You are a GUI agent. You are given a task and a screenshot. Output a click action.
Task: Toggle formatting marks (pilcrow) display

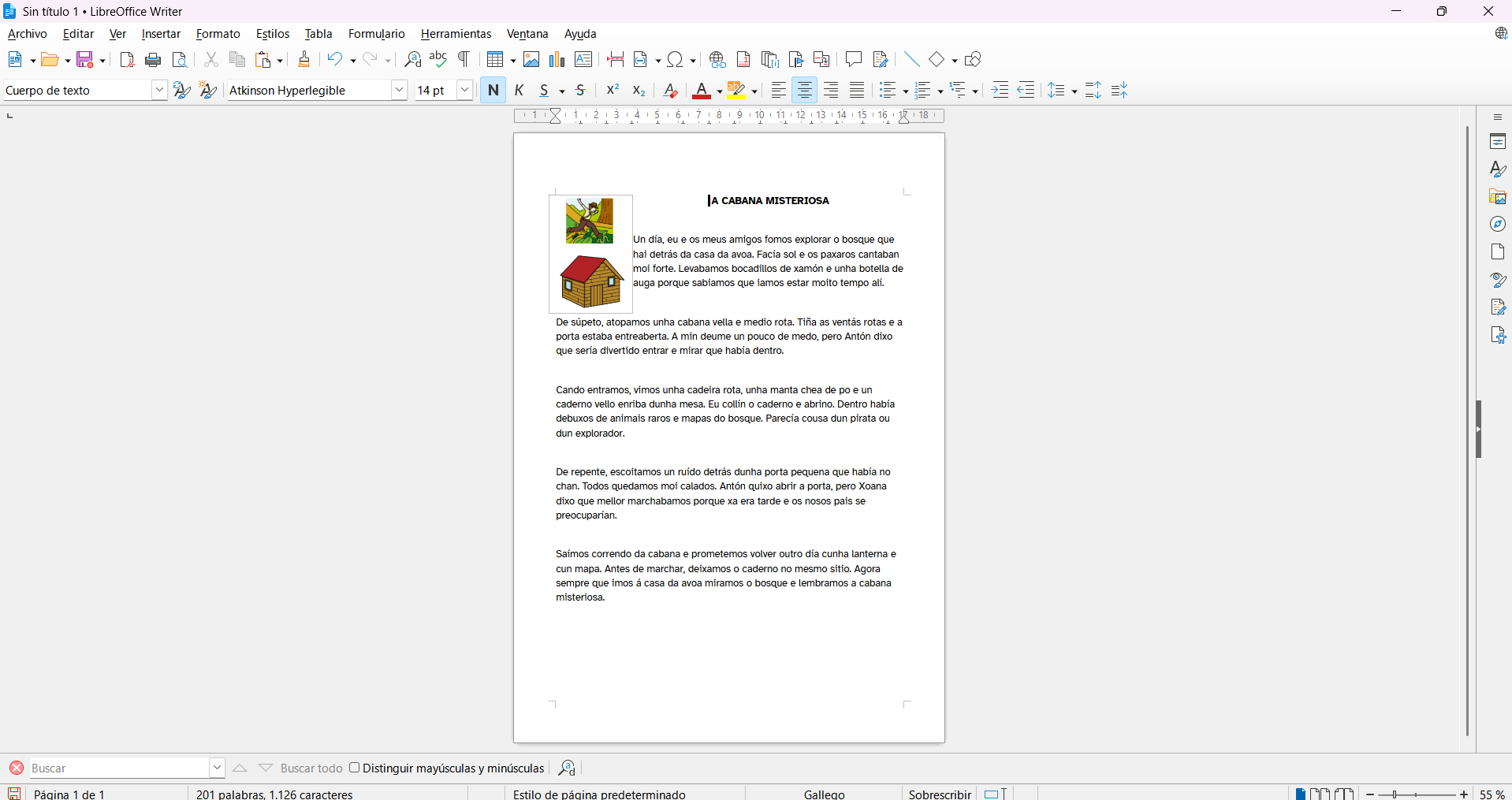click(464, 60)
